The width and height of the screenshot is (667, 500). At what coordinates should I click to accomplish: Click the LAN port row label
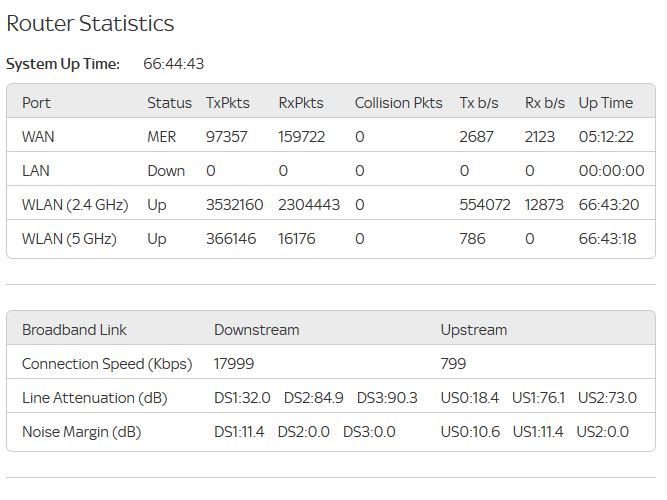(x=35, y=171)
